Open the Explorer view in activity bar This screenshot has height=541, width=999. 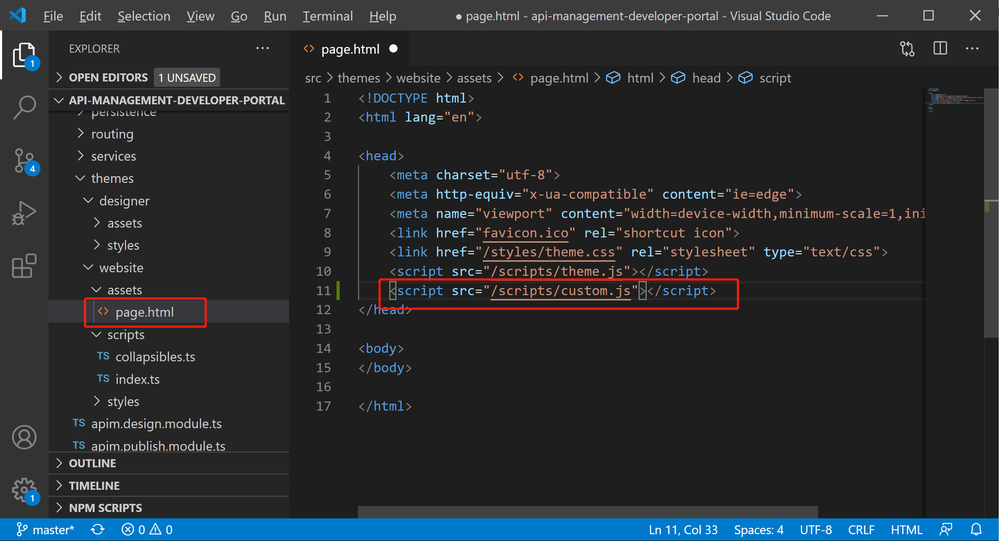(24, 55)
